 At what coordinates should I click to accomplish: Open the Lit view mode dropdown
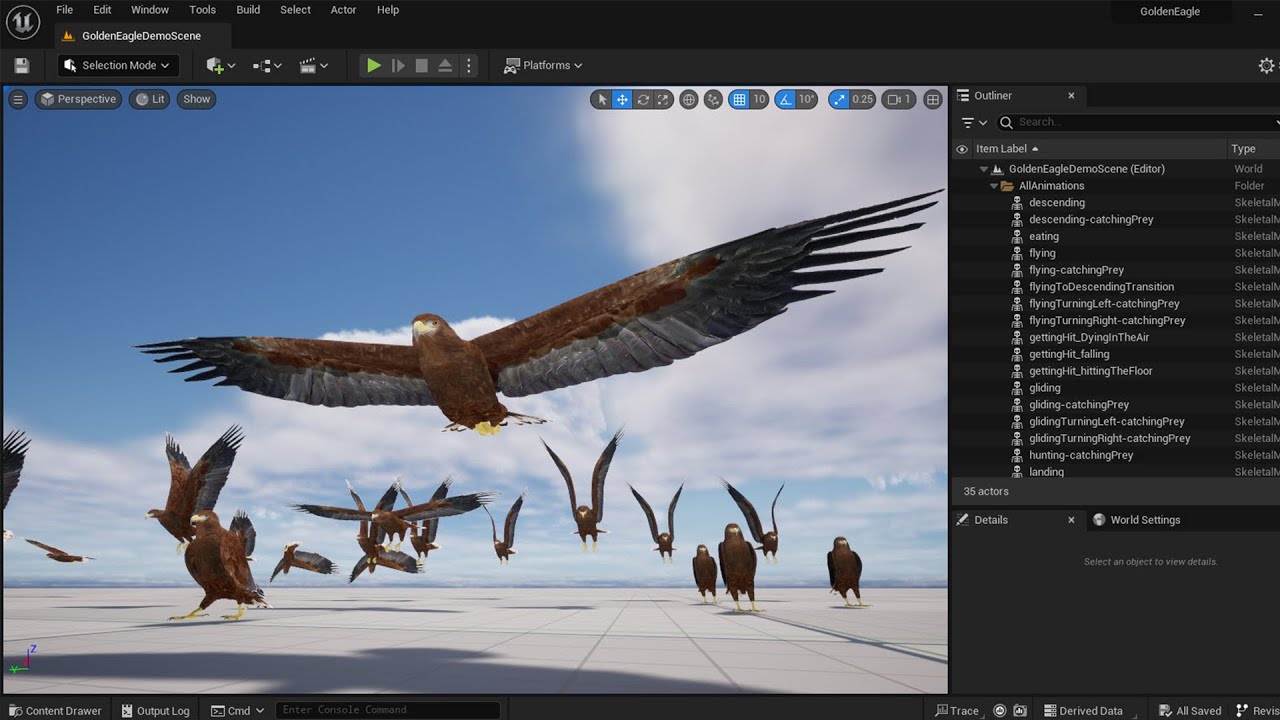[x=150, y=99]
